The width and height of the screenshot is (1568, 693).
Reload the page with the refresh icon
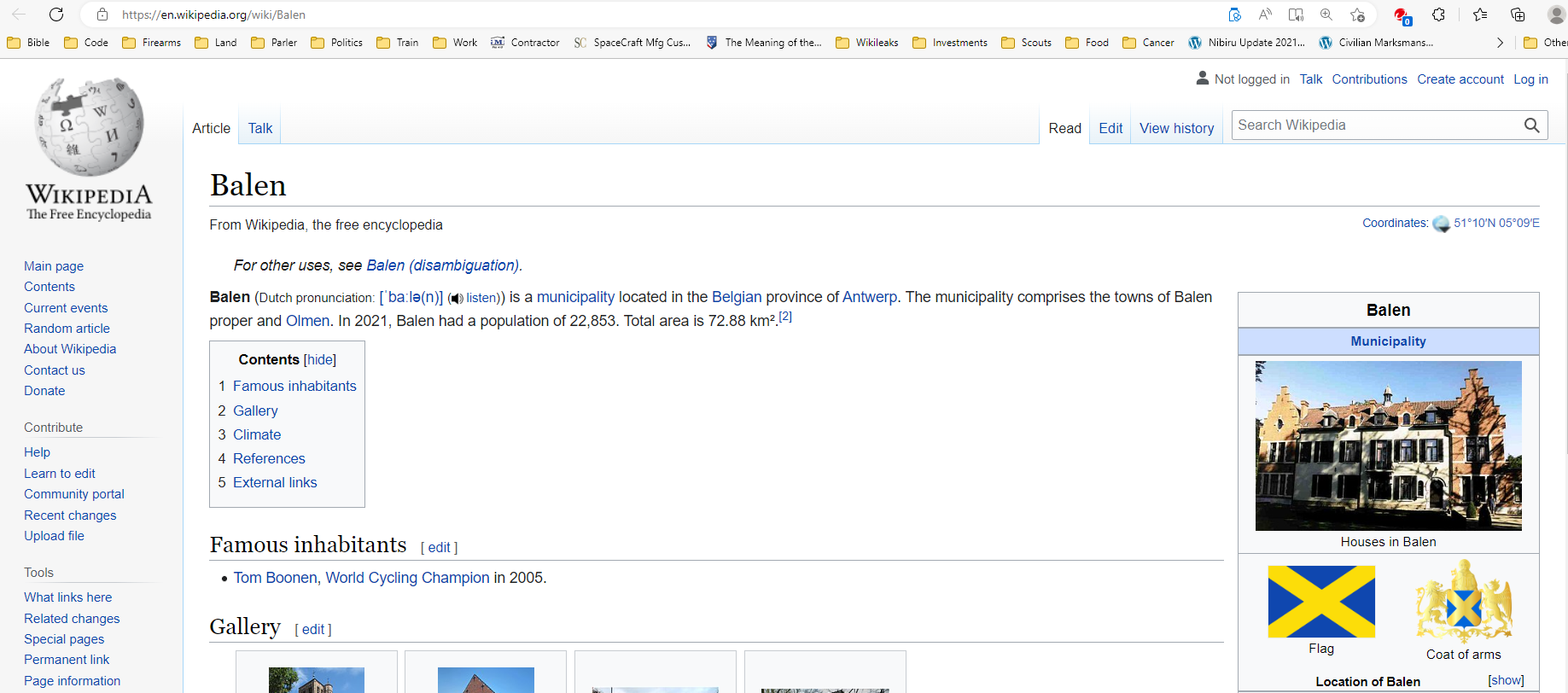click(x=56, y=15)
